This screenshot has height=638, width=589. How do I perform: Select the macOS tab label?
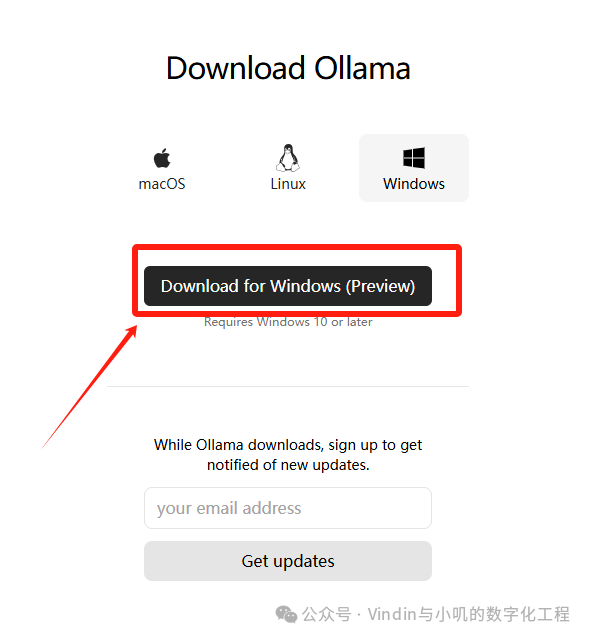162,184
